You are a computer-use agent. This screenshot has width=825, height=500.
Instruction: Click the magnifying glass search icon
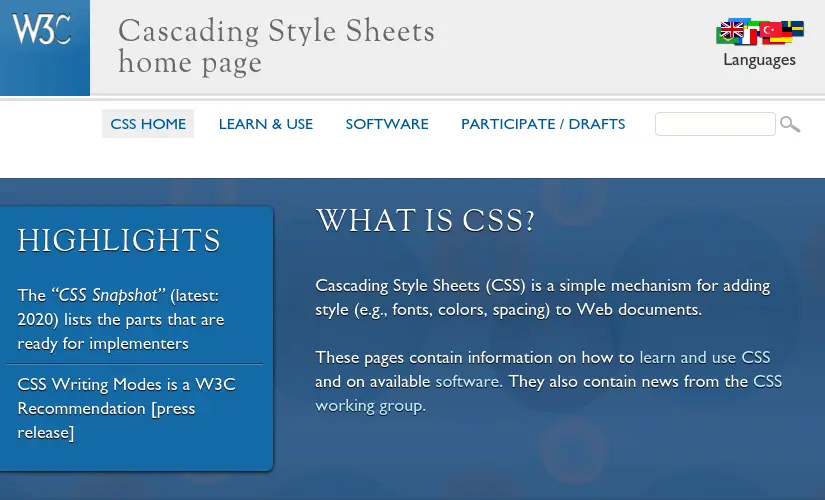pos(790,124)
